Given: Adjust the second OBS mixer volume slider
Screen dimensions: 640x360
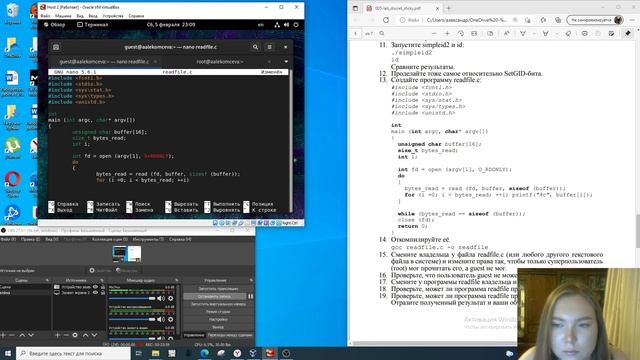Looking at the screenshot, I should coord(132,319).
